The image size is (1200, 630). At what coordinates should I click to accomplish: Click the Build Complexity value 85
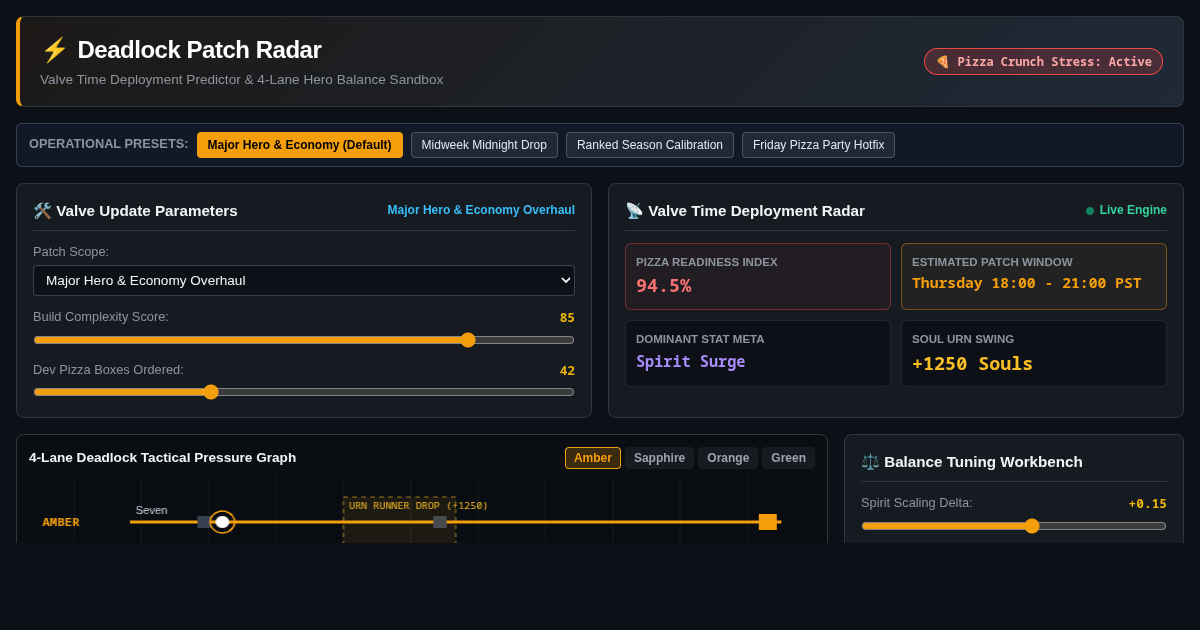[567, 318]
